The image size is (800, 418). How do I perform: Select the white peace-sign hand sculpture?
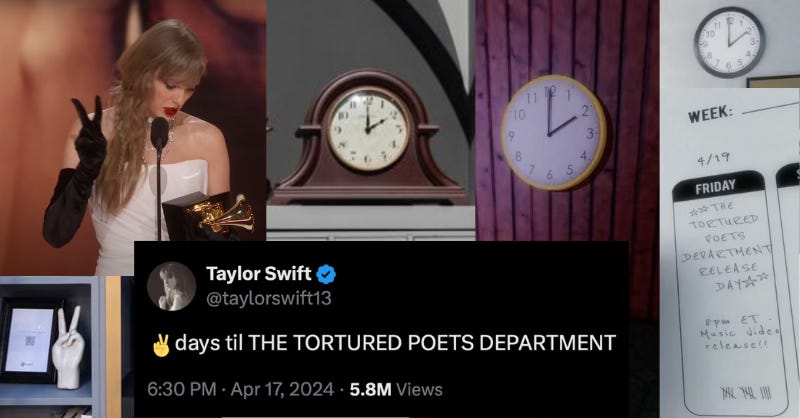pos(68,347)
